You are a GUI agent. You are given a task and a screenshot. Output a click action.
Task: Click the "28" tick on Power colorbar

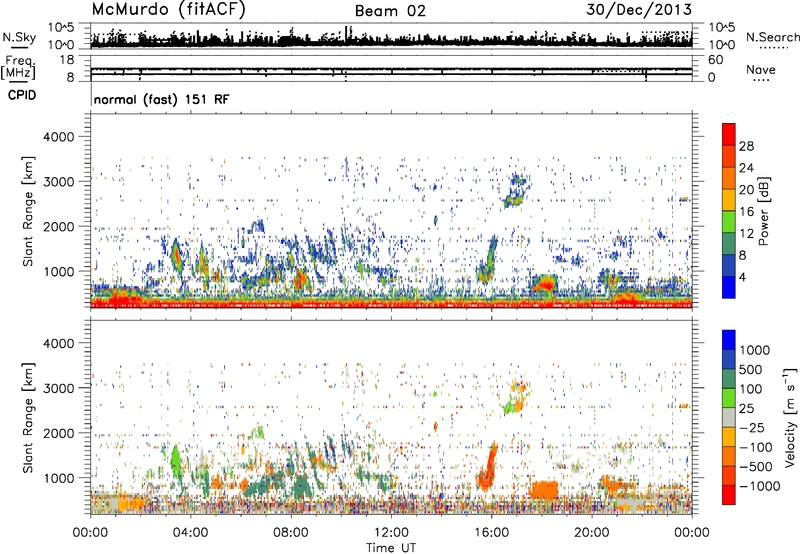coord(746,146)
